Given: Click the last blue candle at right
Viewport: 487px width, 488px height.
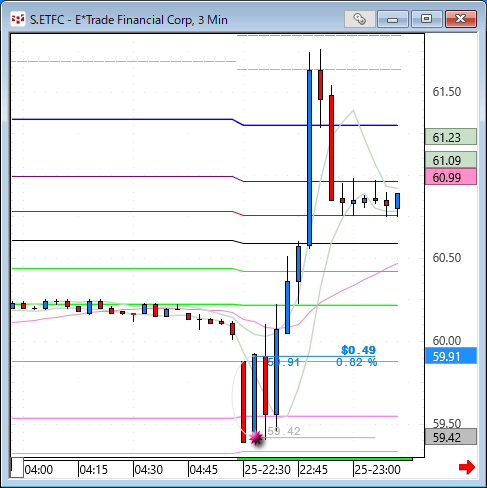Looking at the screenshot, I should tap(397, 201).
